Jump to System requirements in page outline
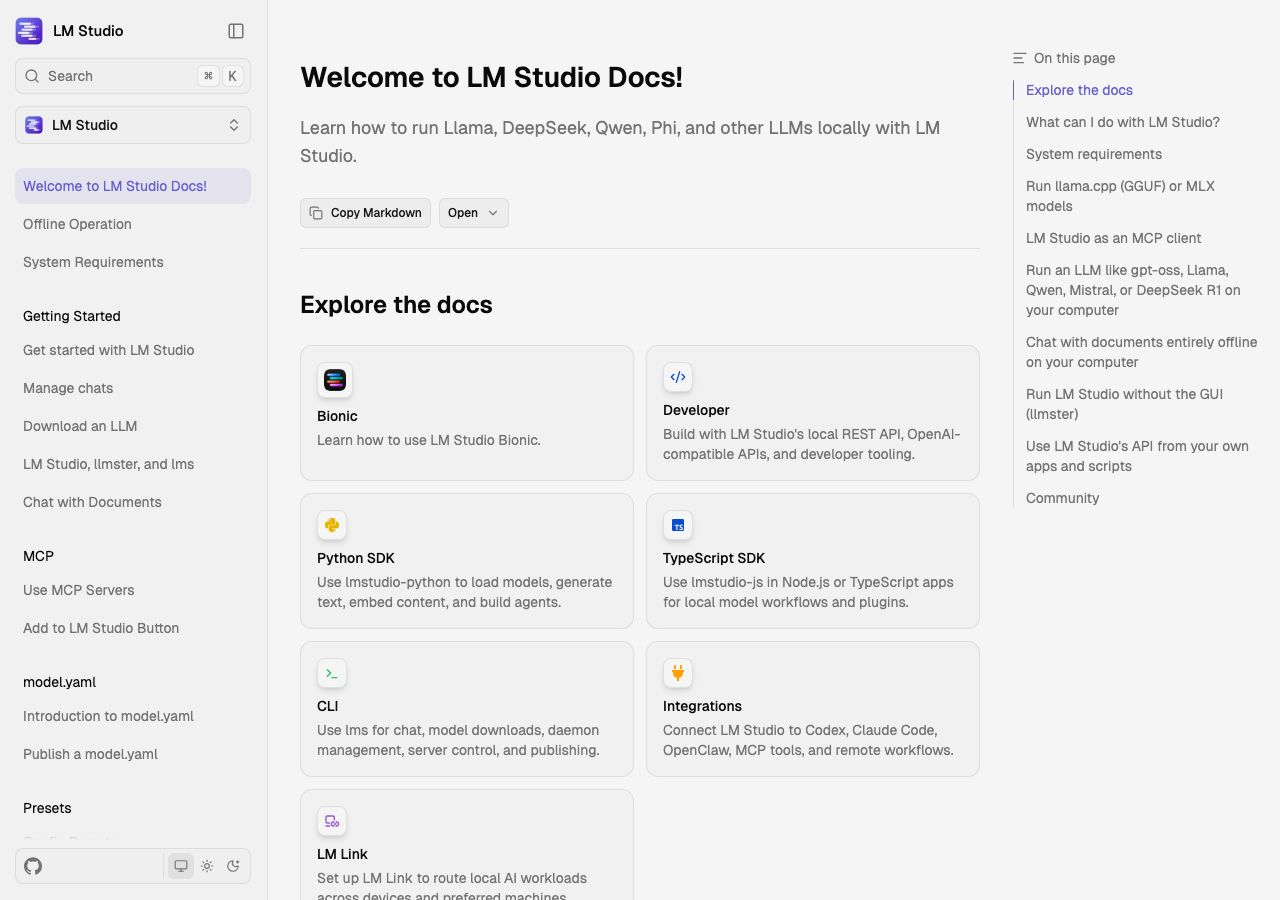 pos(1094,154)
